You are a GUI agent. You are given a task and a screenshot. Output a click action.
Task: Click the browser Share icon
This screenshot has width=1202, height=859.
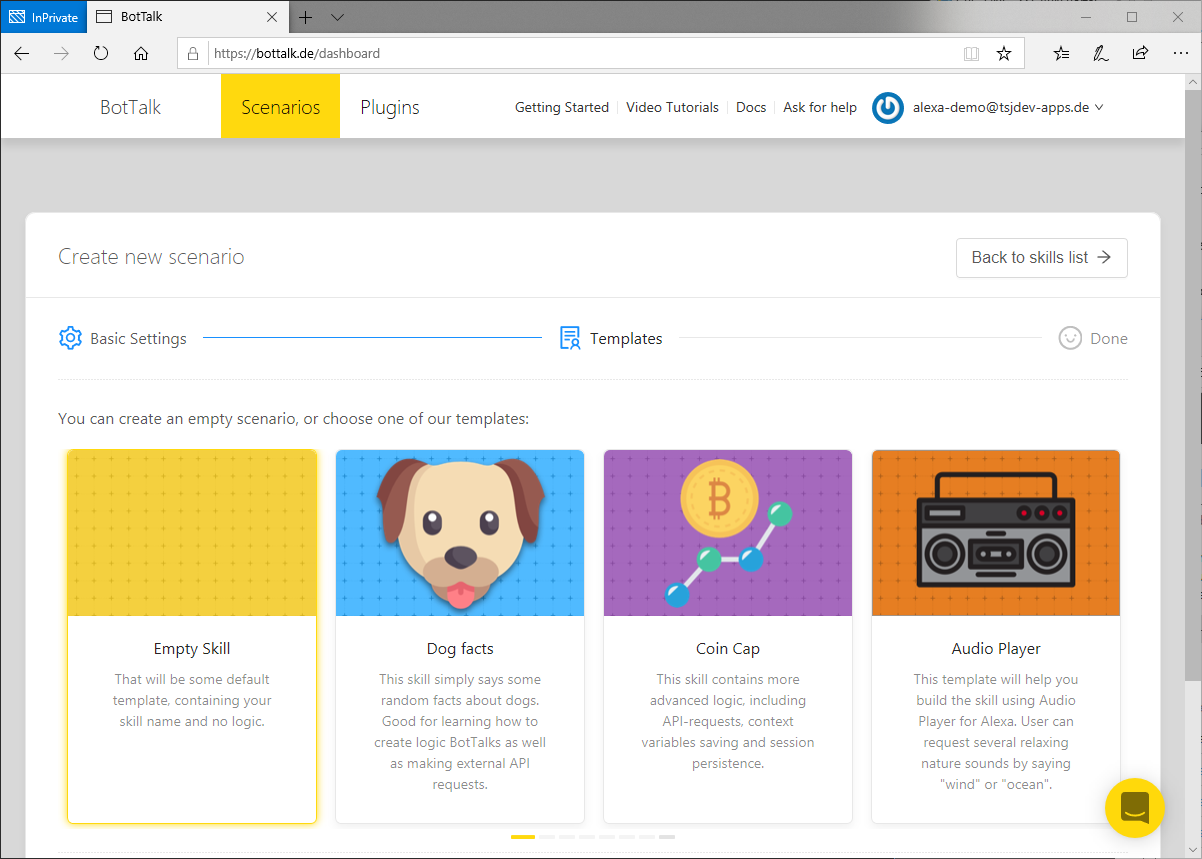[1140, 54]
